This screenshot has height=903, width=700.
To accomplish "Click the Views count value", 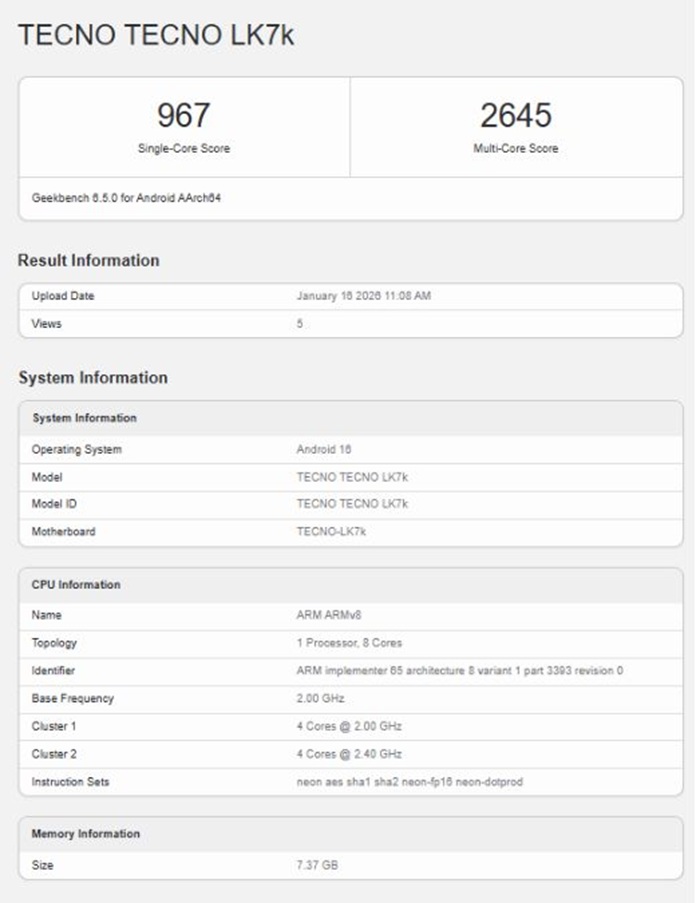I will [x=300, y=324].
